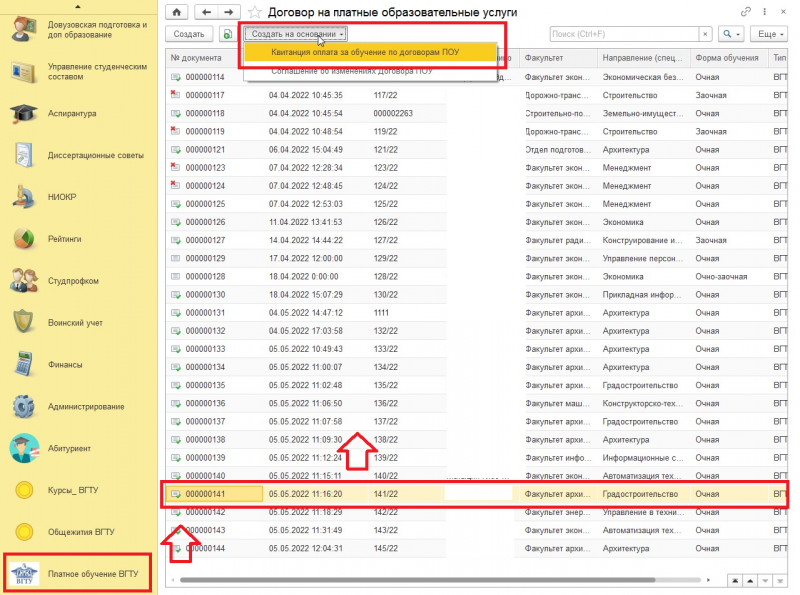Clear the search field with the x
The height and width of the screenshot is (595, 800).
pyautogui.click(x=705, y=34)
